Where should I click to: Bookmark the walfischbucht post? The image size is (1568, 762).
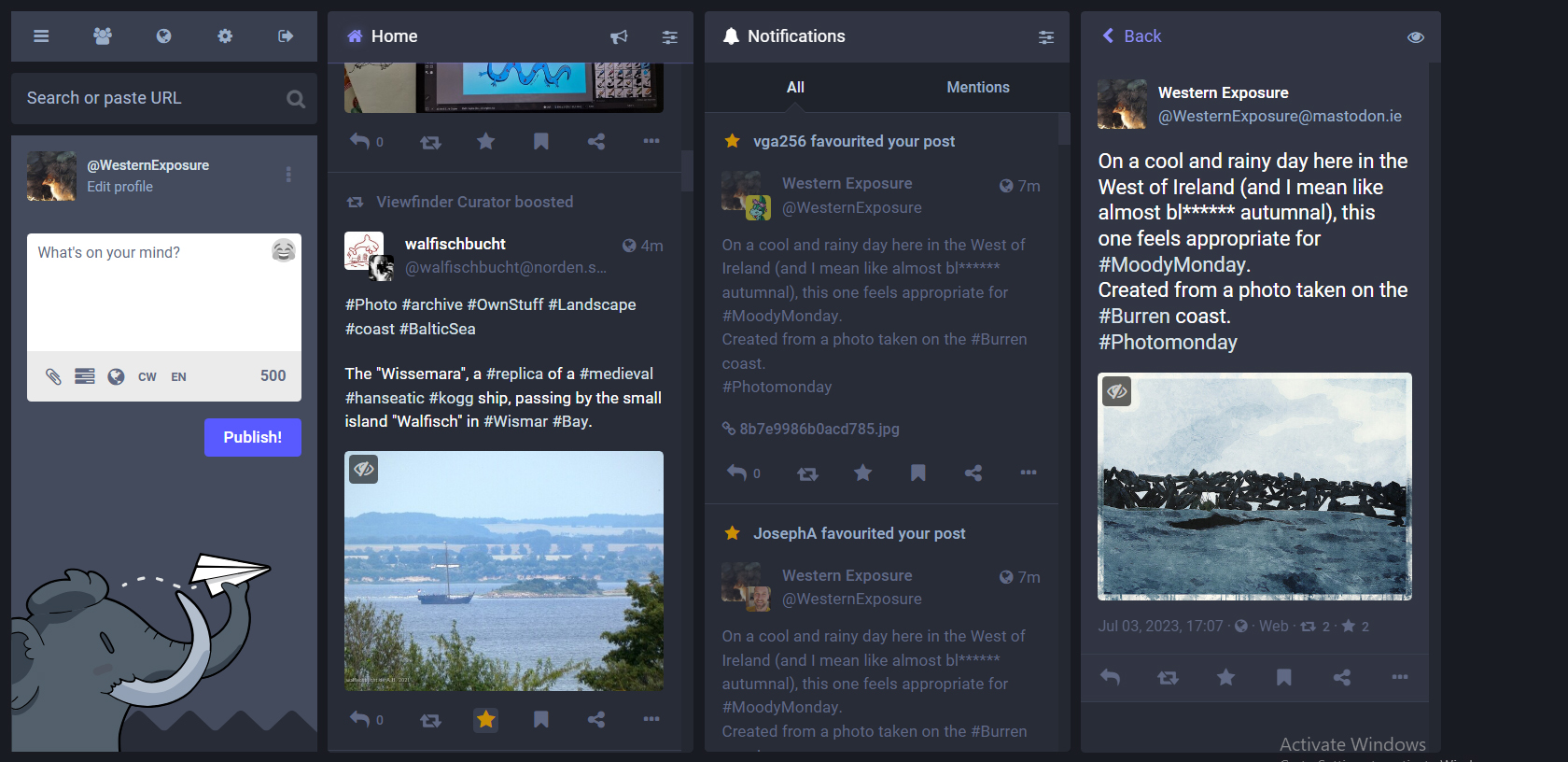541,719
